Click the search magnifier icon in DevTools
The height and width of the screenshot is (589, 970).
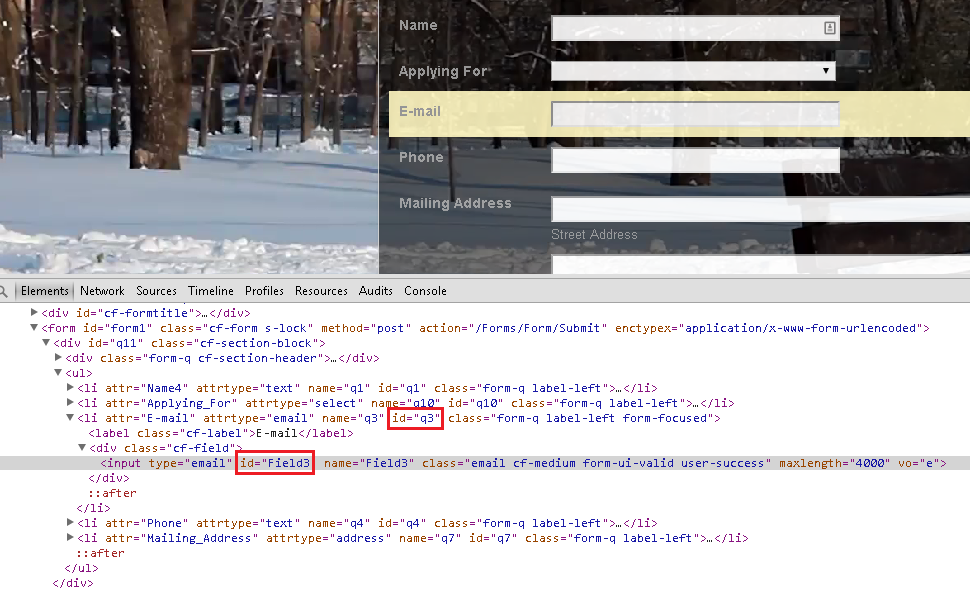[x=3, y=291]
